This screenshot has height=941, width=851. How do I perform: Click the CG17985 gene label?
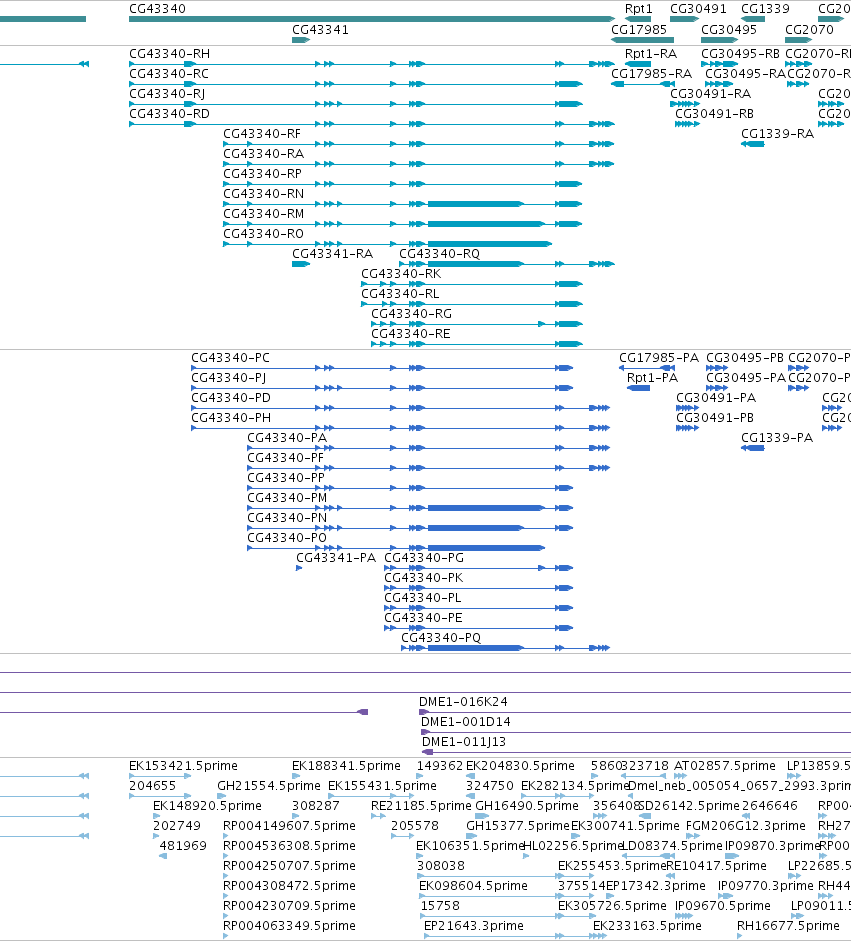point(639,29)
